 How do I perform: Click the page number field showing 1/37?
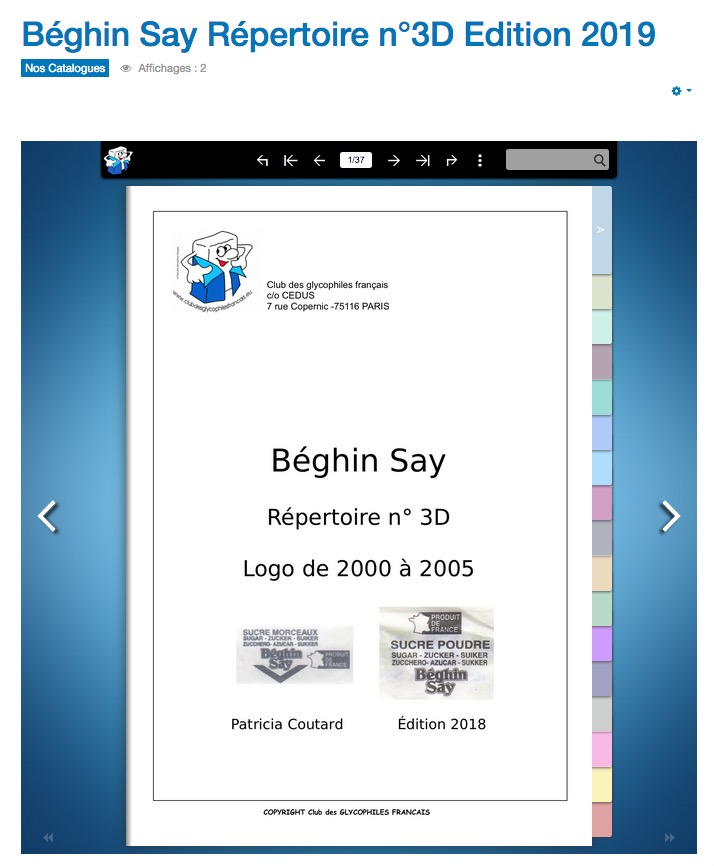356,160
